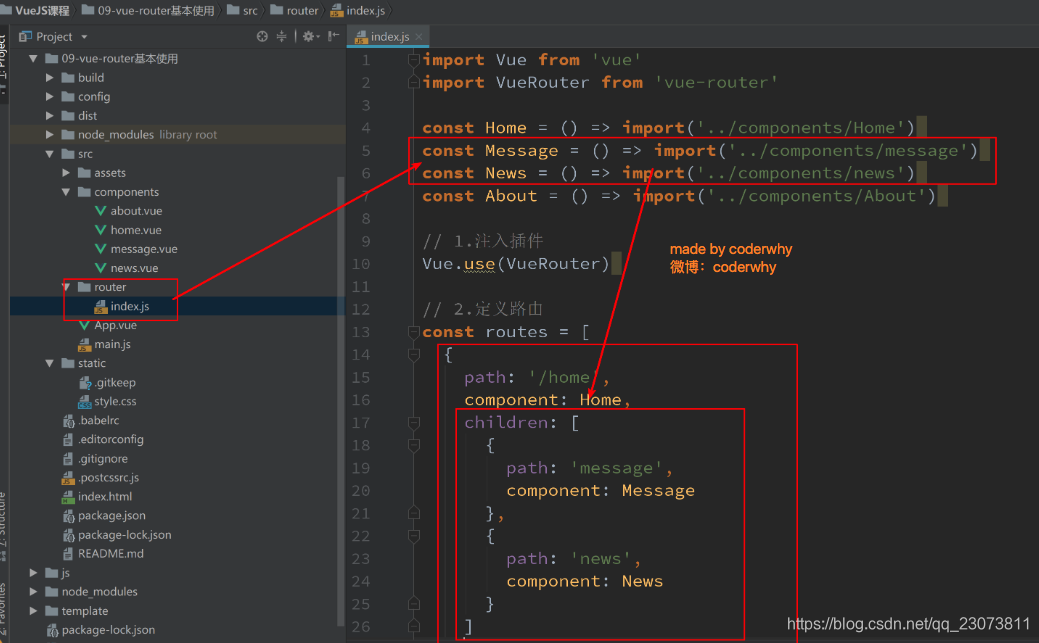
Task: Open about.vue in the components folder
Action: (x=136, y=211)
